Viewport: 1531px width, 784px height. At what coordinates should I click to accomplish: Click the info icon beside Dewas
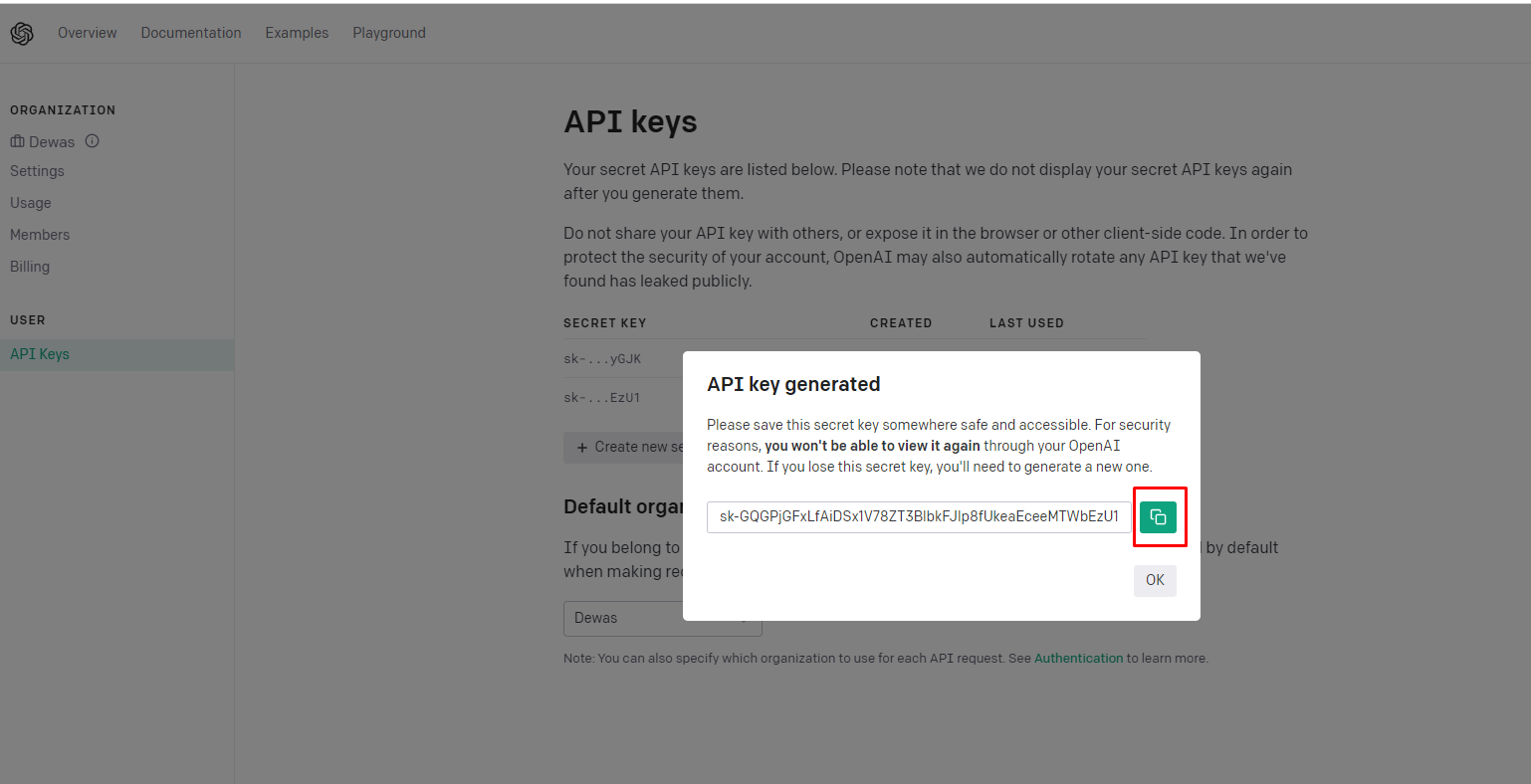coord(93,141)
